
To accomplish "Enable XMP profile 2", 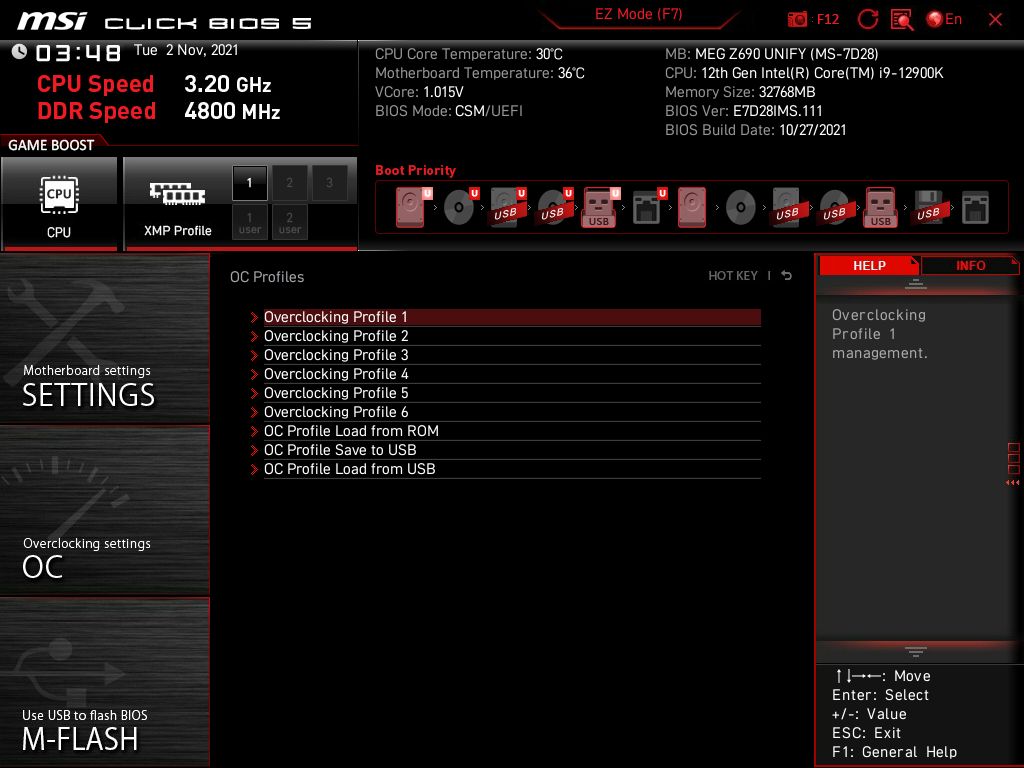I will pyautogui.click(x=289, y=183).
